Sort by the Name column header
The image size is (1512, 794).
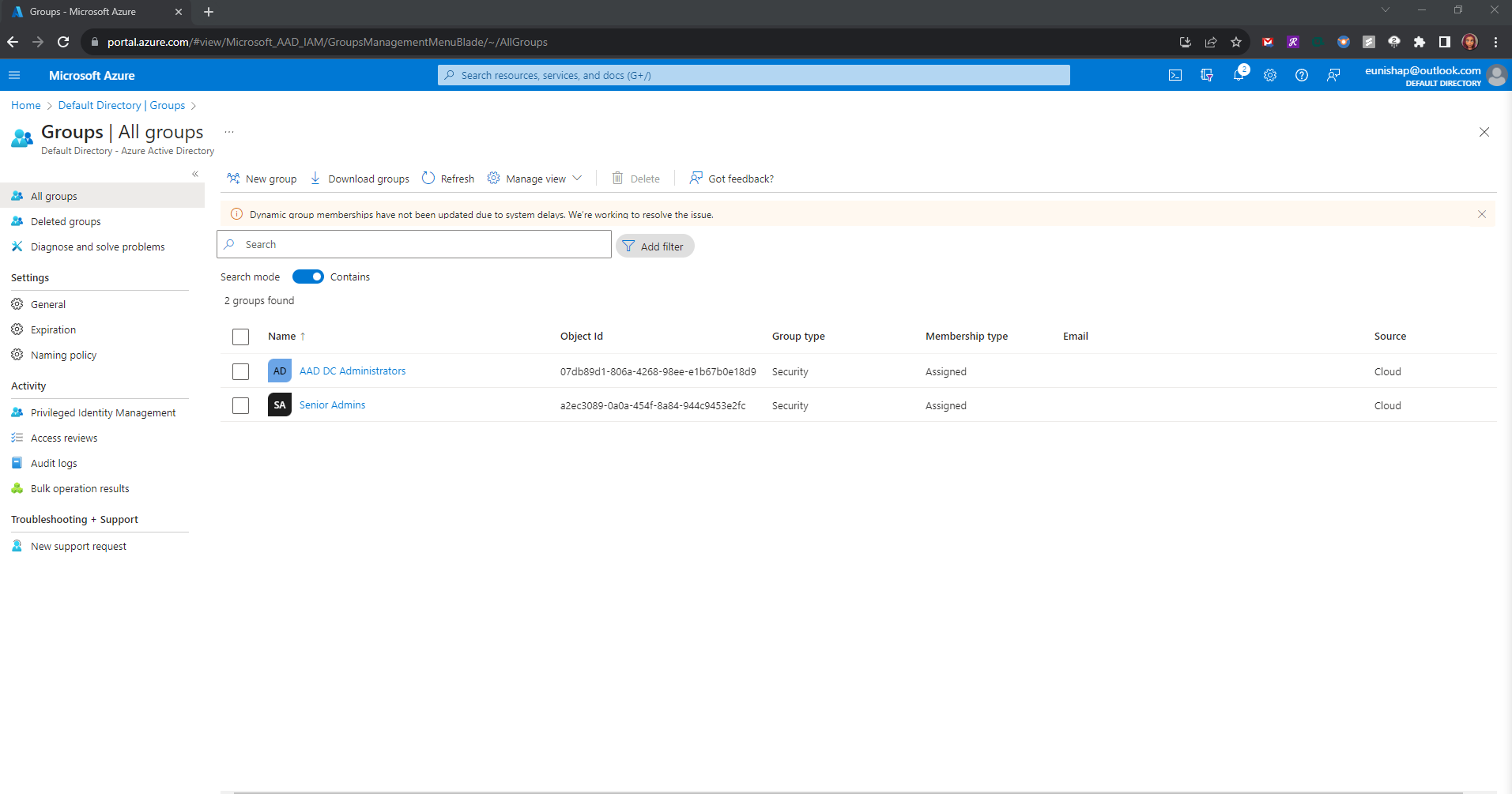point(282,336)
